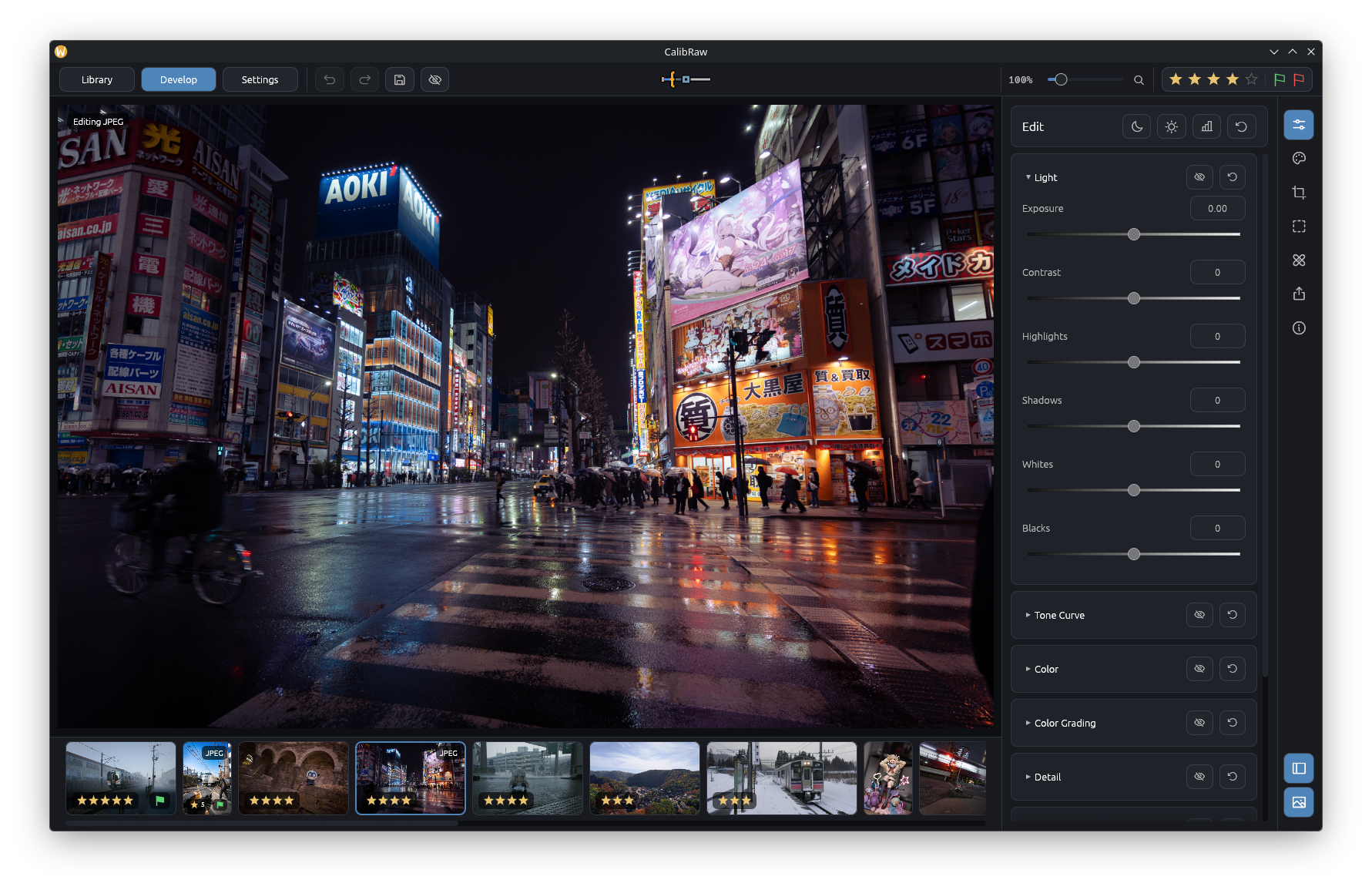
Task: Click the Exposure slider handle
Action: coord(1134,234)
